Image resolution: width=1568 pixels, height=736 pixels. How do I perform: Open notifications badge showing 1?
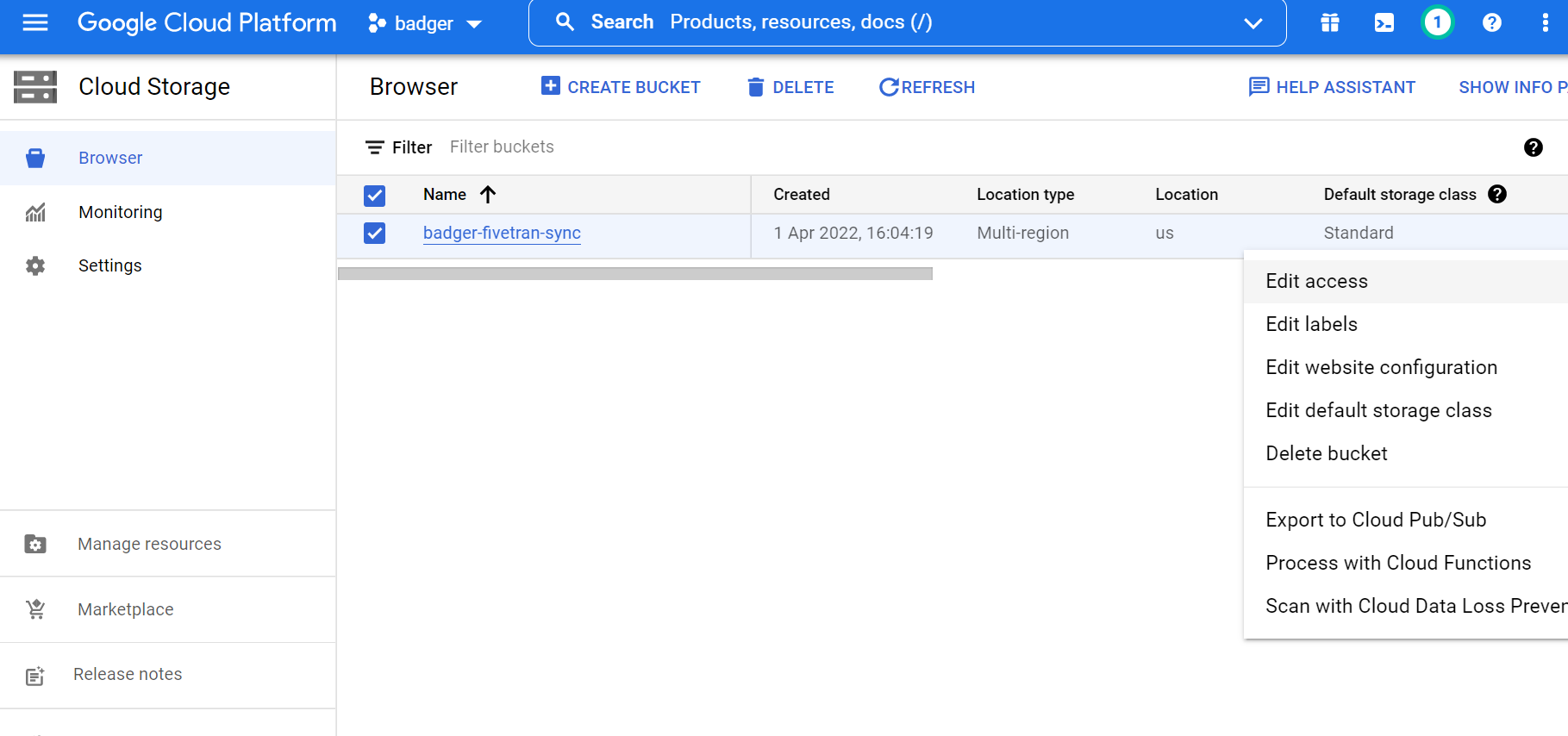pyautogui.click(x=1438, y=22)
